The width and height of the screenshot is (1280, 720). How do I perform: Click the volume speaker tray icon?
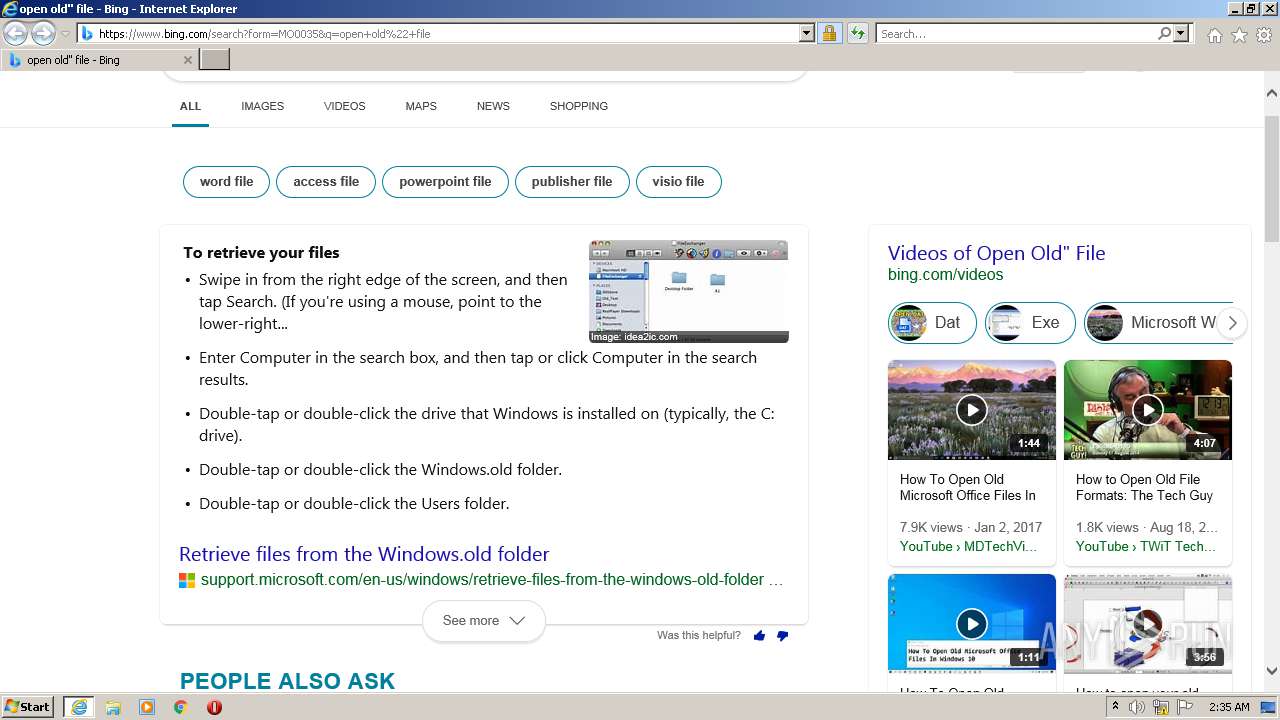pyautogui.click(x=1137, y=707)
